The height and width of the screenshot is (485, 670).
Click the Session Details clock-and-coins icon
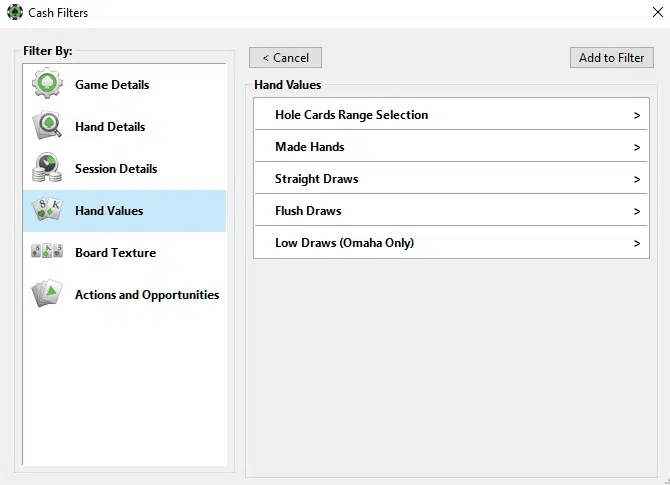point(47,167)
